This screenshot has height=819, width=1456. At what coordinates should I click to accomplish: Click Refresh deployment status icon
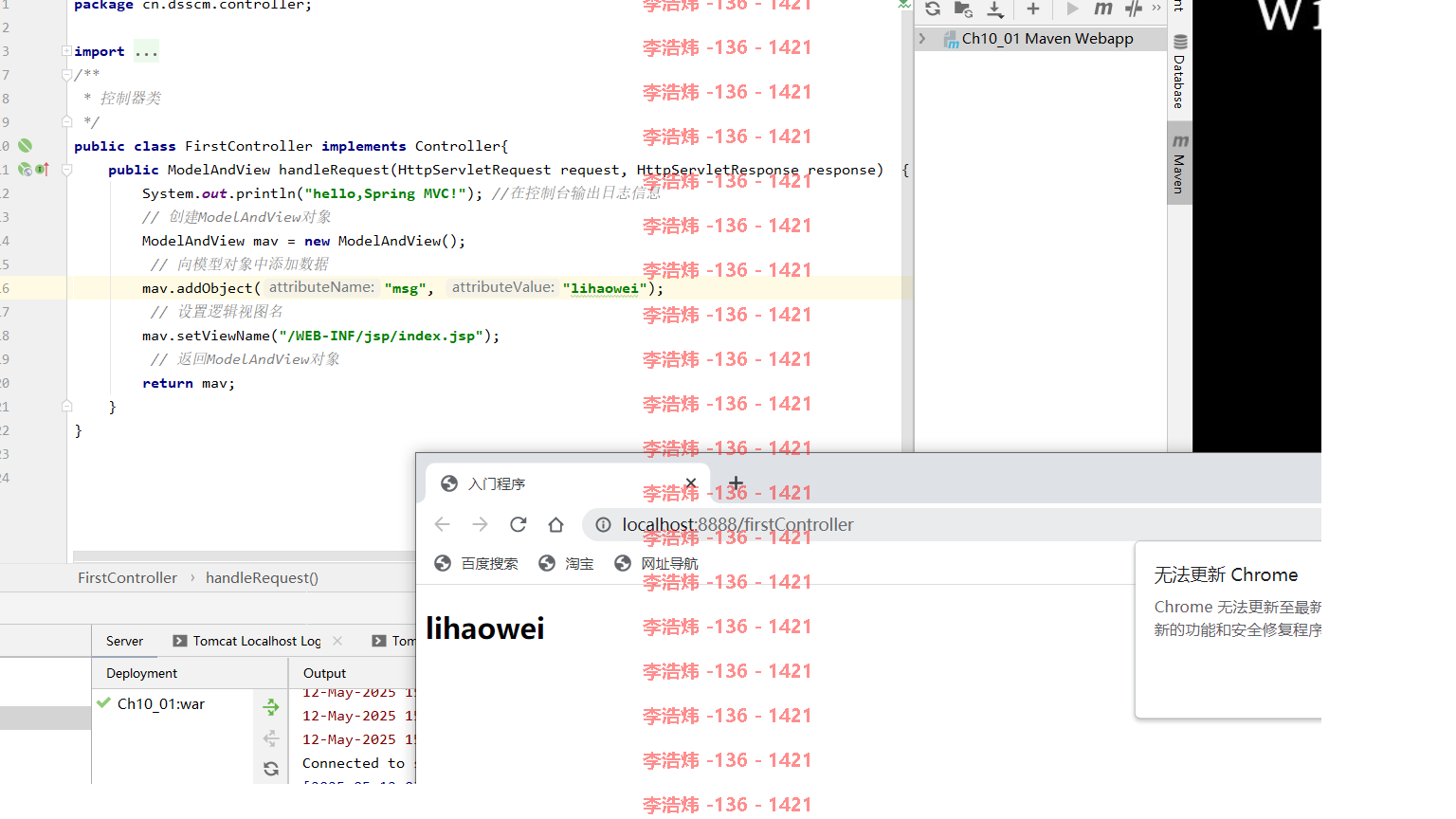click(x=271, y=769)
